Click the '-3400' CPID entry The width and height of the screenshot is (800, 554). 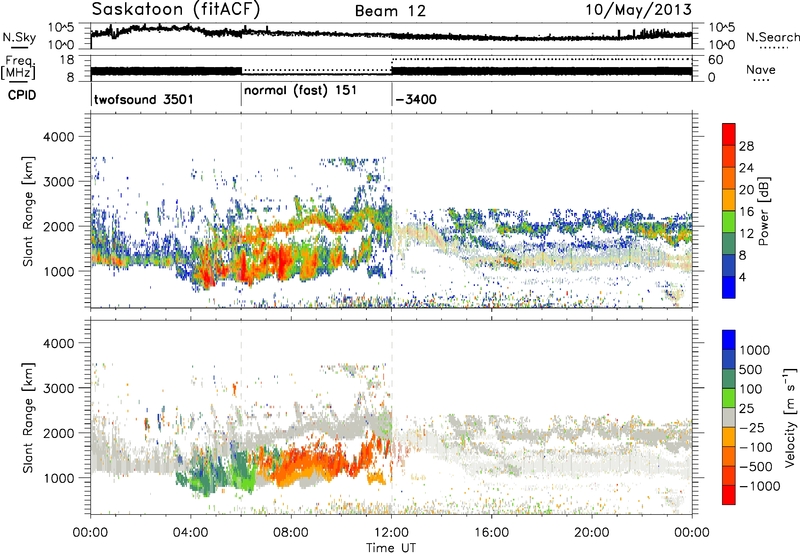(x=416, y=99)
